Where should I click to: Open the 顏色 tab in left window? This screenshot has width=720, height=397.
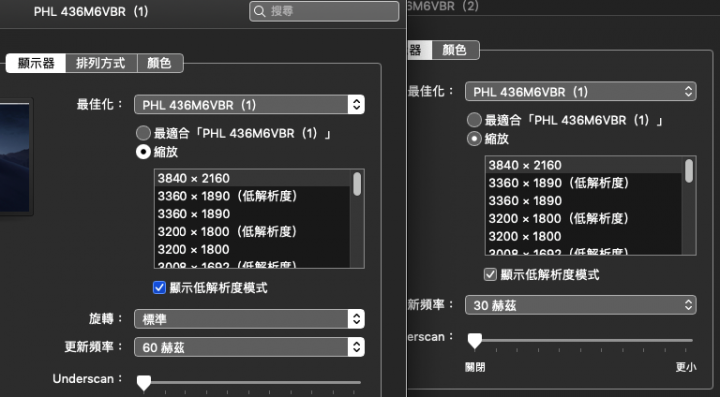tap(160, 63)
